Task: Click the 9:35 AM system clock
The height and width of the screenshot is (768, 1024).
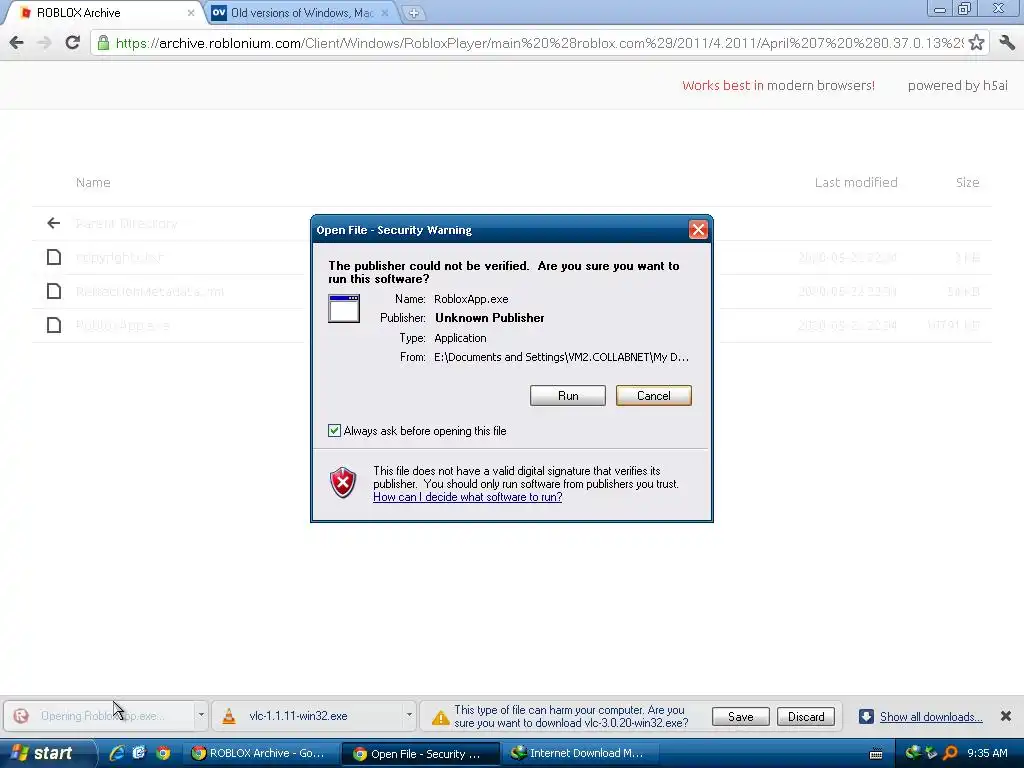Action: point(987,753)
